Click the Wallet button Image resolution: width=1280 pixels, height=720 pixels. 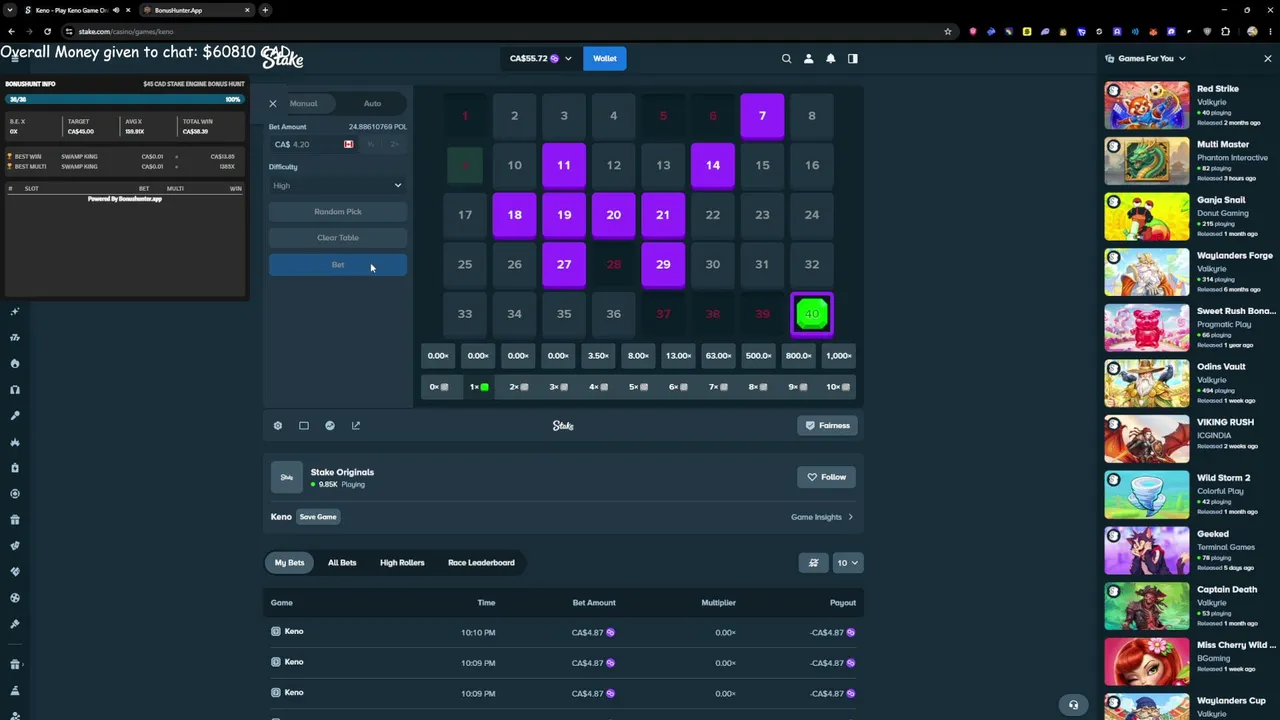tap(605, 58)
